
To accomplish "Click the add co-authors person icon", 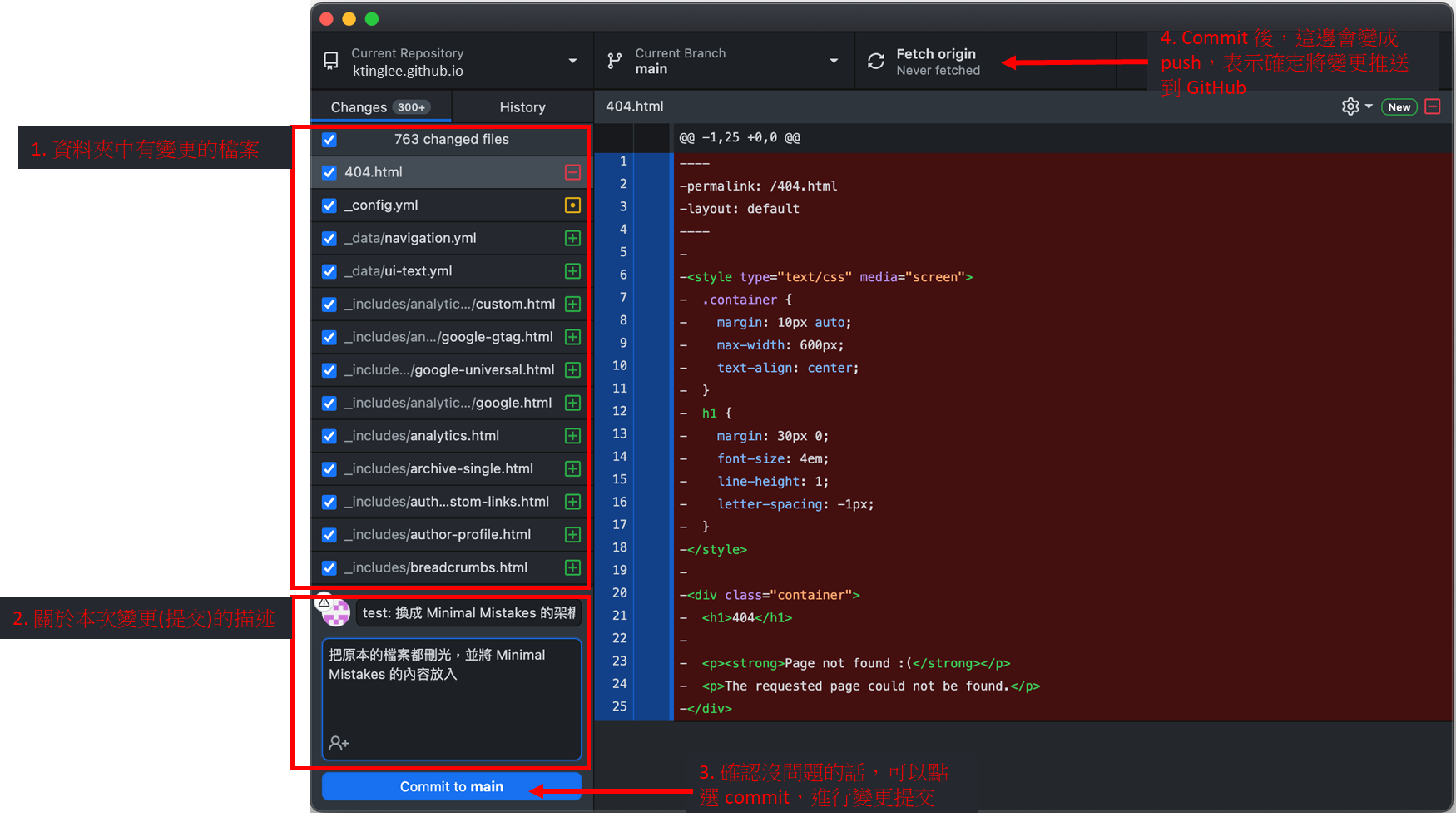I will coord(338,742).
